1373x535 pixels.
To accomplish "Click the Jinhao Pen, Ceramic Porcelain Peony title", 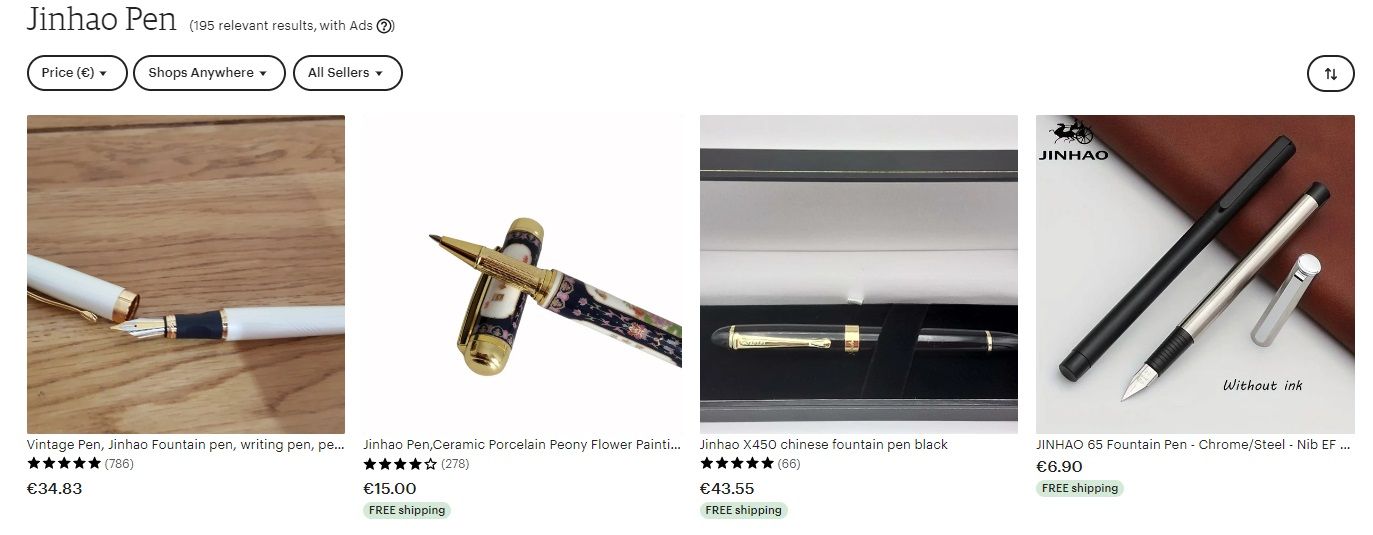I will (x=522, y=444).
